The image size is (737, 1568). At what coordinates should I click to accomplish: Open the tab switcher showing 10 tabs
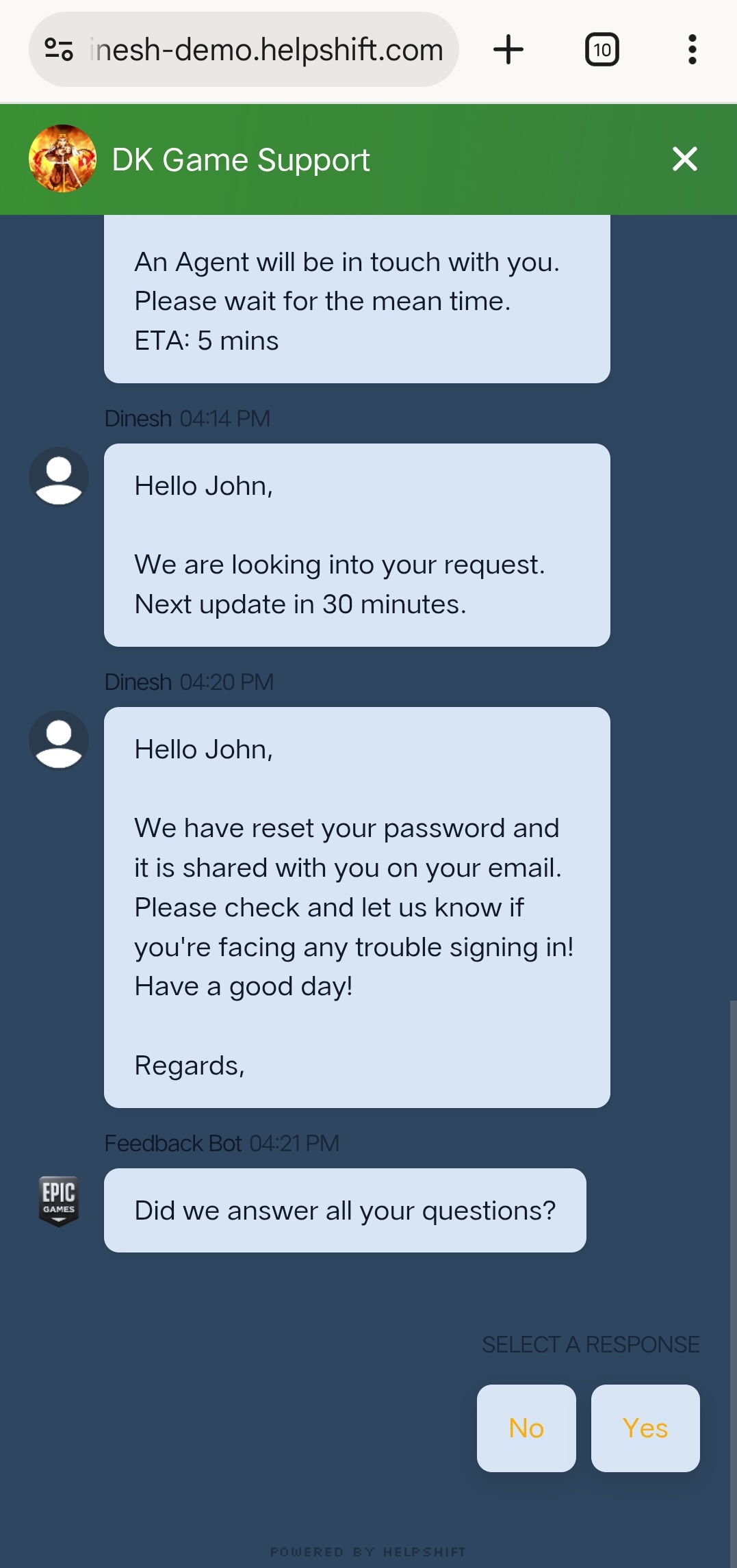coord(602,50)
